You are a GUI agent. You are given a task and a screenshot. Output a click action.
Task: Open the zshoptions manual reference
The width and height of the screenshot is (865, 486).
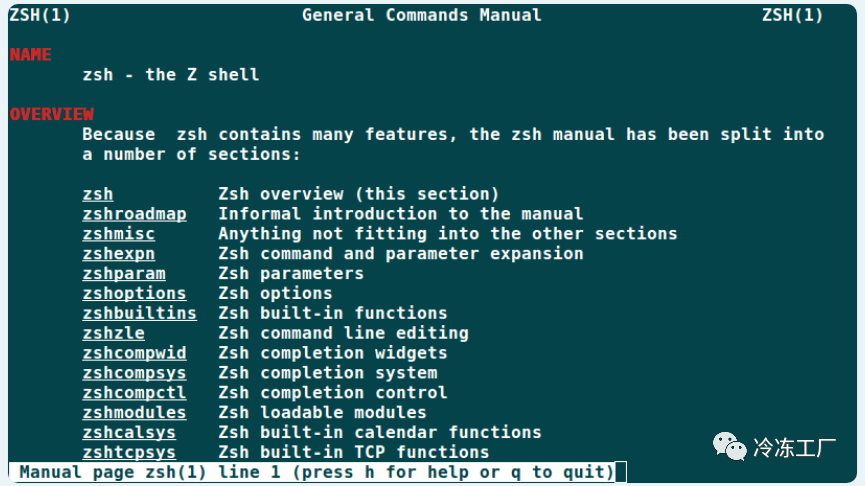tap(134, 293)
